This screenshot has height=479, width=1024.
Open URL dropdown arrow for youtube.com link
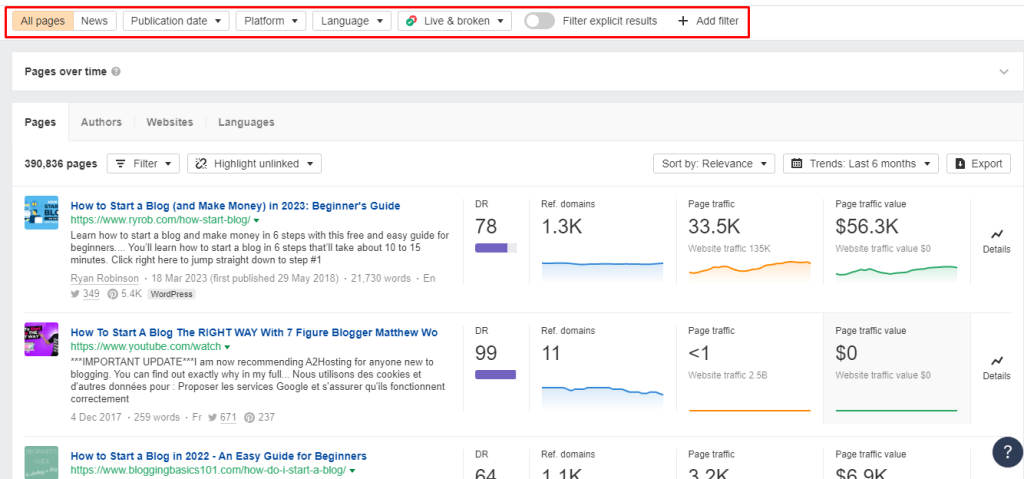227,347
